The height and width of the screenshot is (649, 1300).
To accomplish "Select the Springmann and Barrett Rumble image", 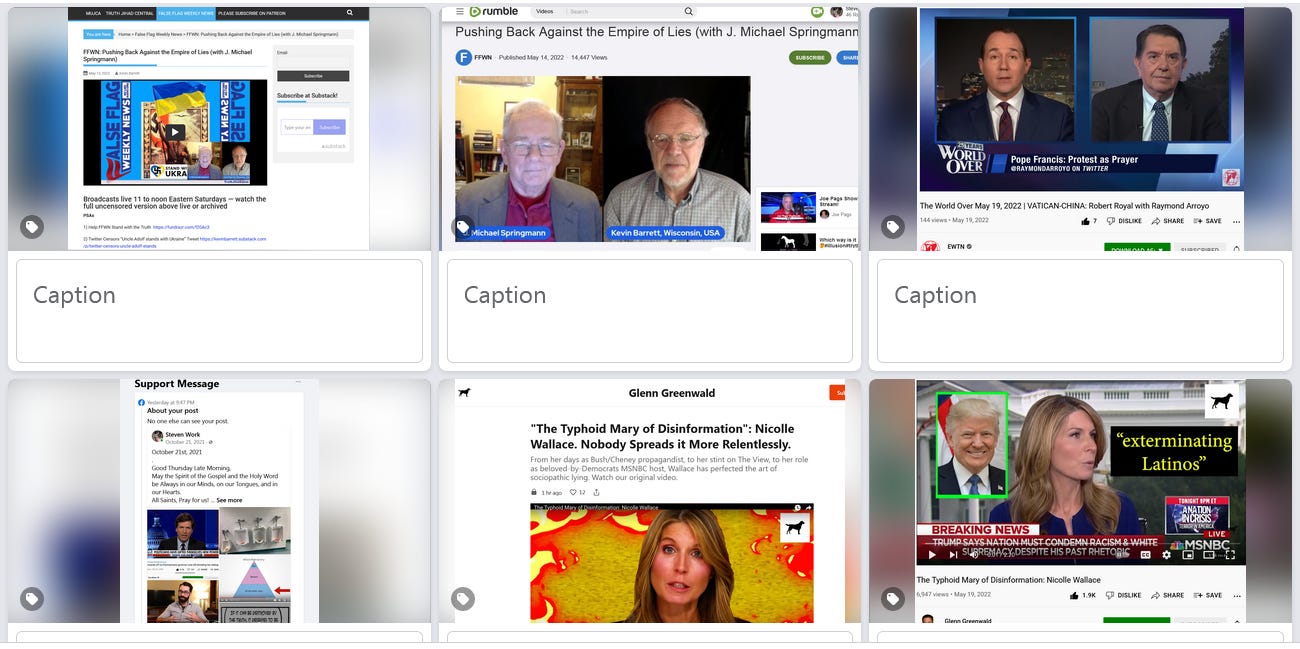I will point(650,129).
